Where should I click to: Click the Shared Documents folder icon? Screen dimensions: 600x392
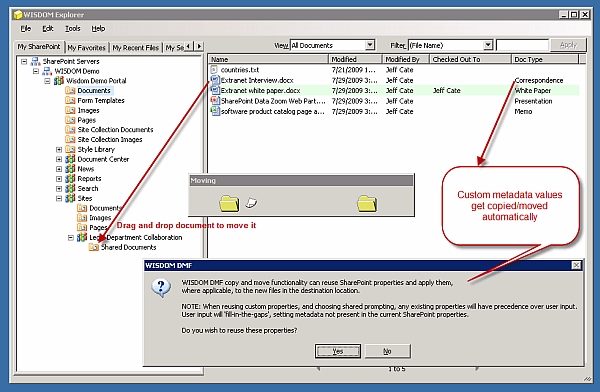pos(94,247)
